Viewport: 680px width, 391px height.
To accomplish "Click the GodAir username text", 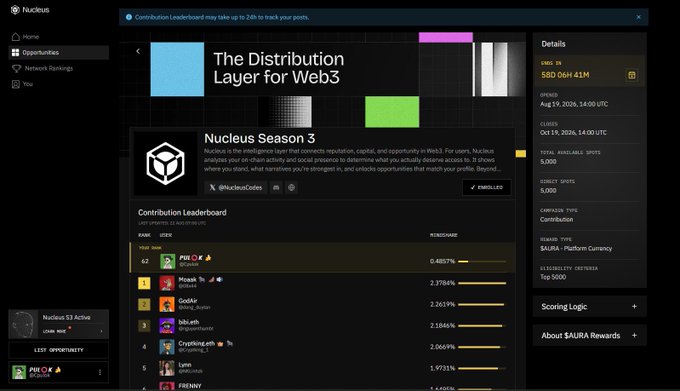I will pyautogui.click(x=188, y=301).
